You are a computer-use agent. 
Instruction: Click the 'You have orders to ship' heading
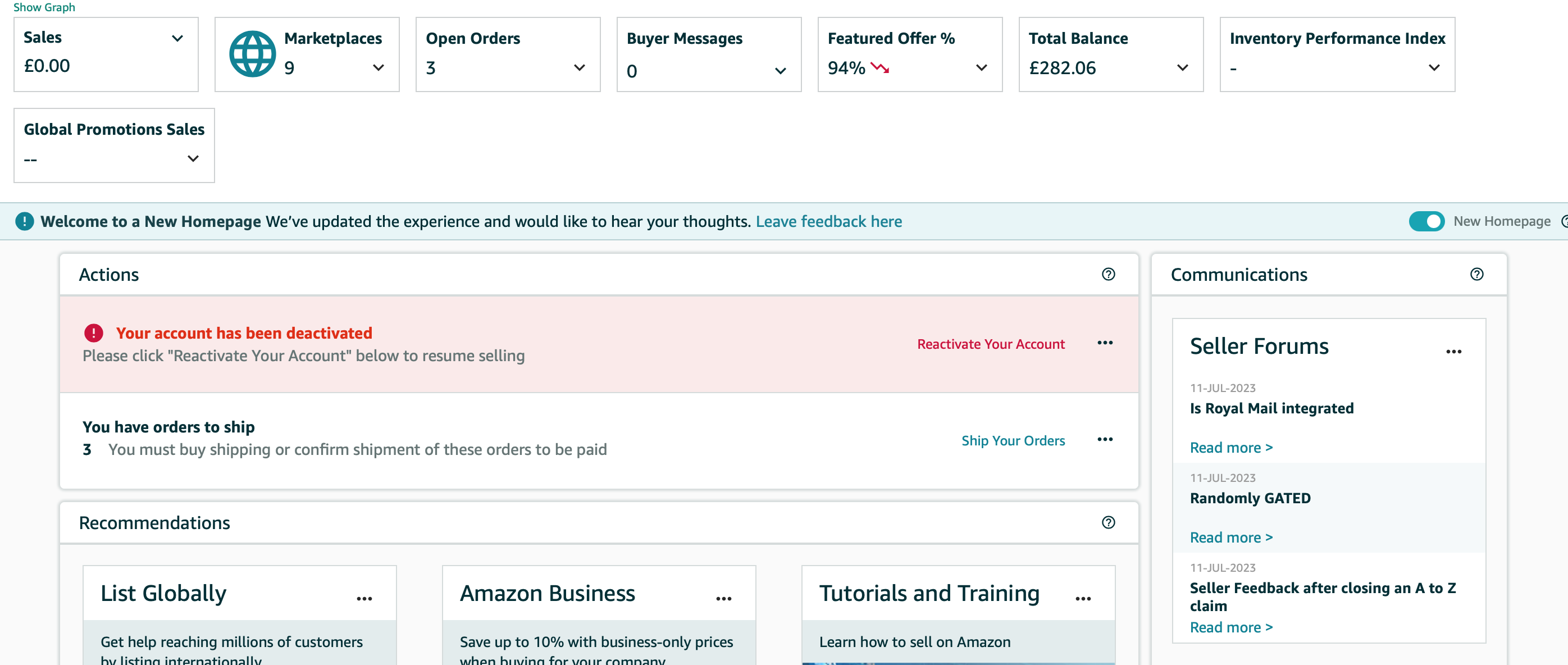click(168, 427)
